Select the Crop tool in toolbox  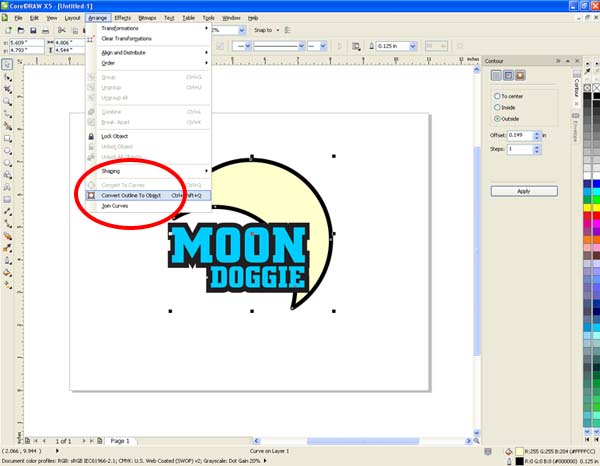(7, 90)
